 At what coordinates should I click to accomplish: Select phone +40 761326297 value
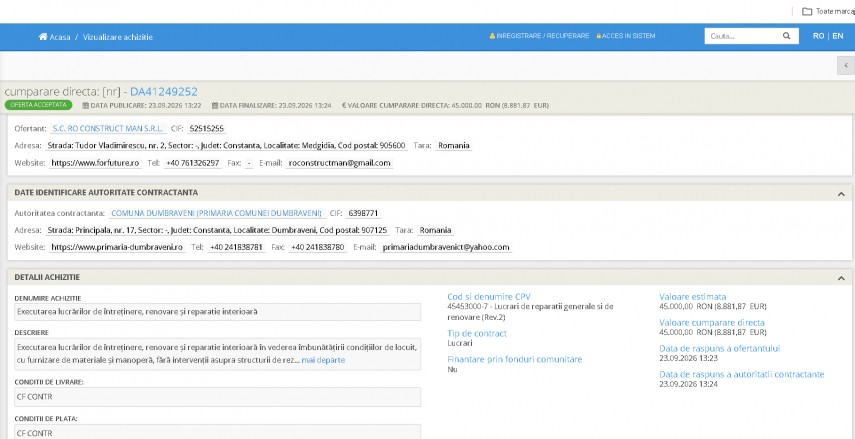pos(192,163)
